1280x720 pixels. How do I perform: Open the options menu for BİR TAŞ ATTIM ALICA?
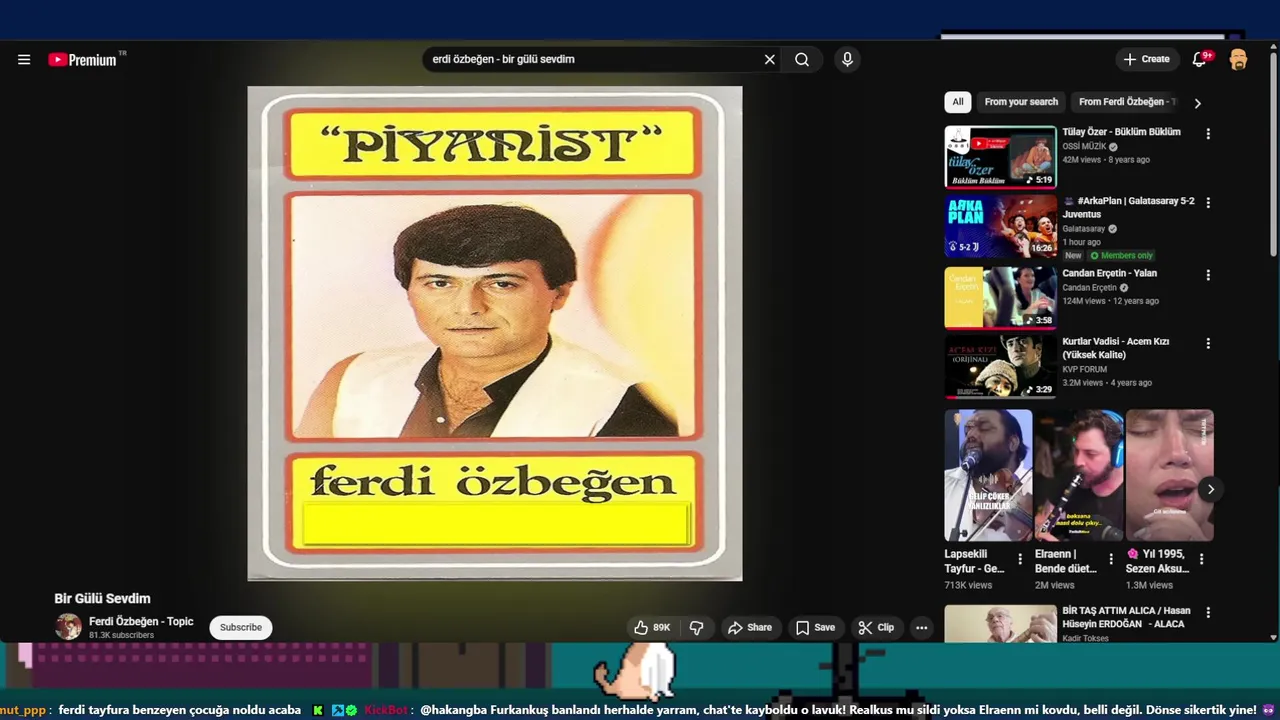click(1208, 612)
